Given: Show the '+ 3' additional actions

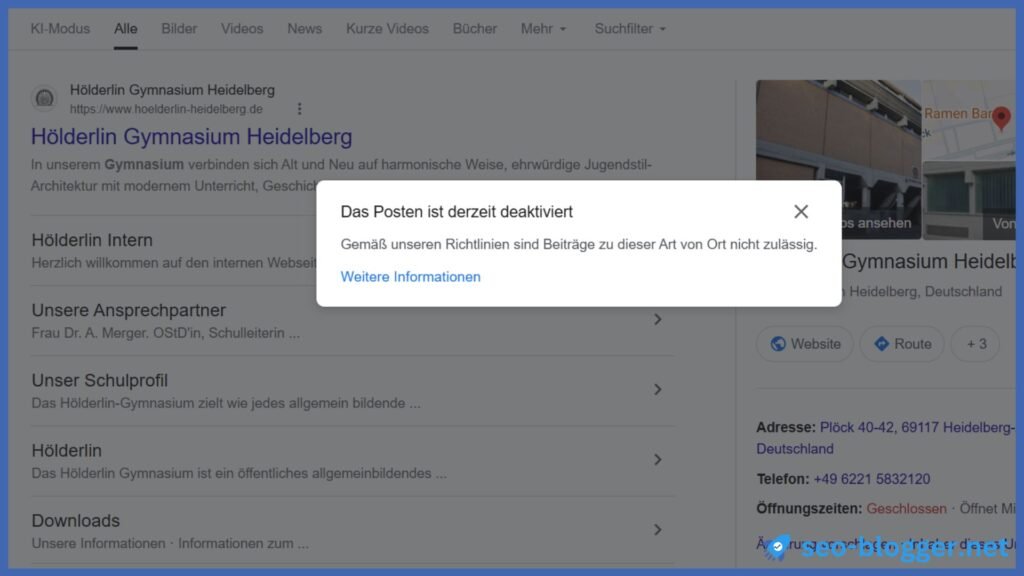Looking at the screenshot, I should [x=976, y=344].
